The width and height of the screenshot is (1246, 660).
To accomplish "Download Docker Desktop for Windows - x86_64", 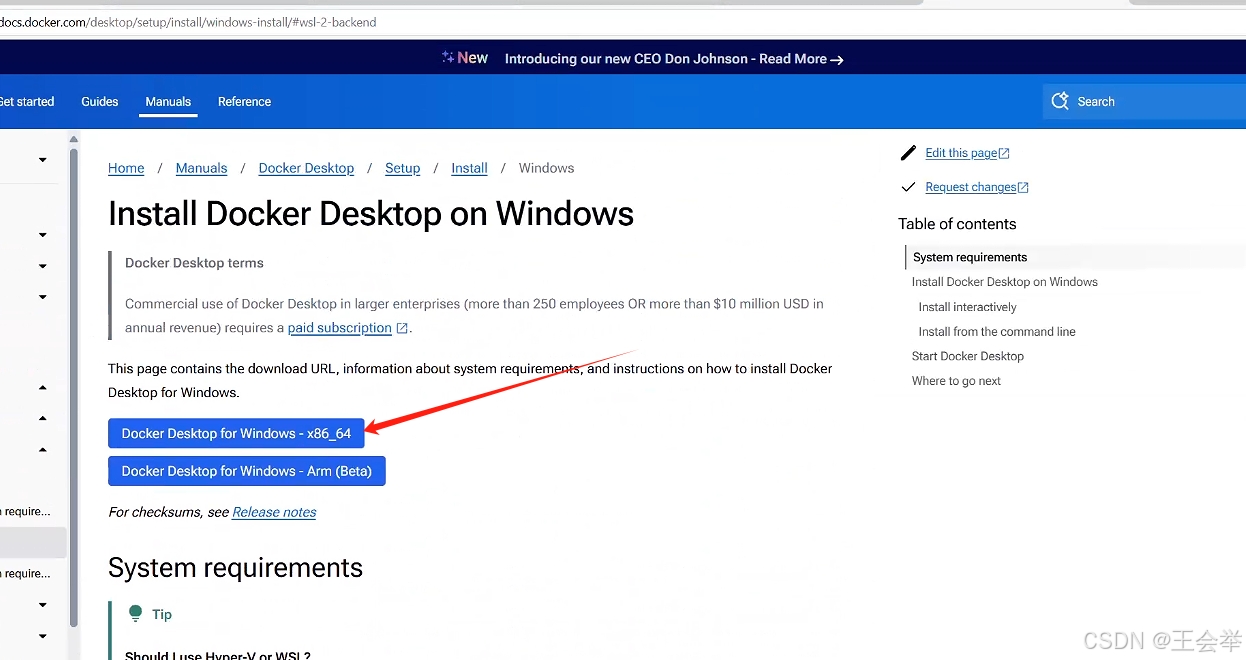I will [x=236, y=433].
